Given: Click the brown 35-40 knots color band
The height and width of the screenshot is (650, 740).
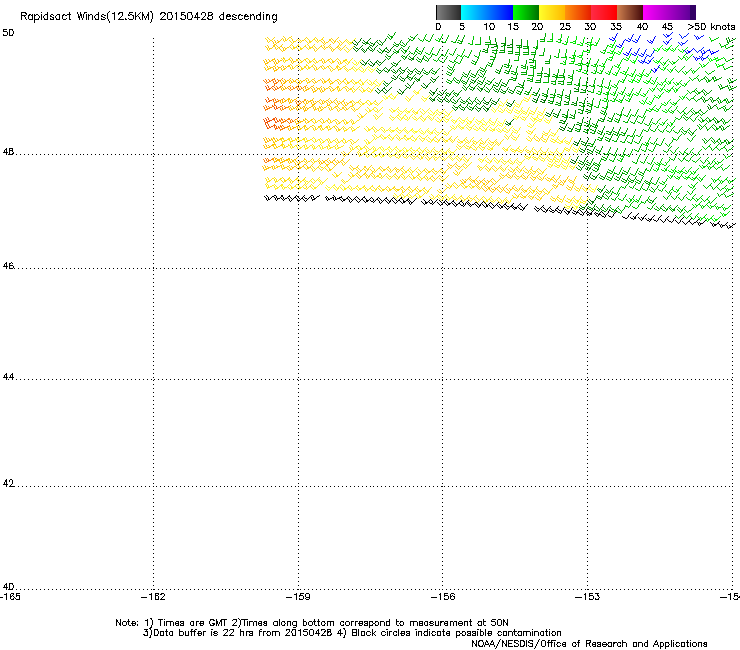Looking at the screenshot, I should point(630,12).
